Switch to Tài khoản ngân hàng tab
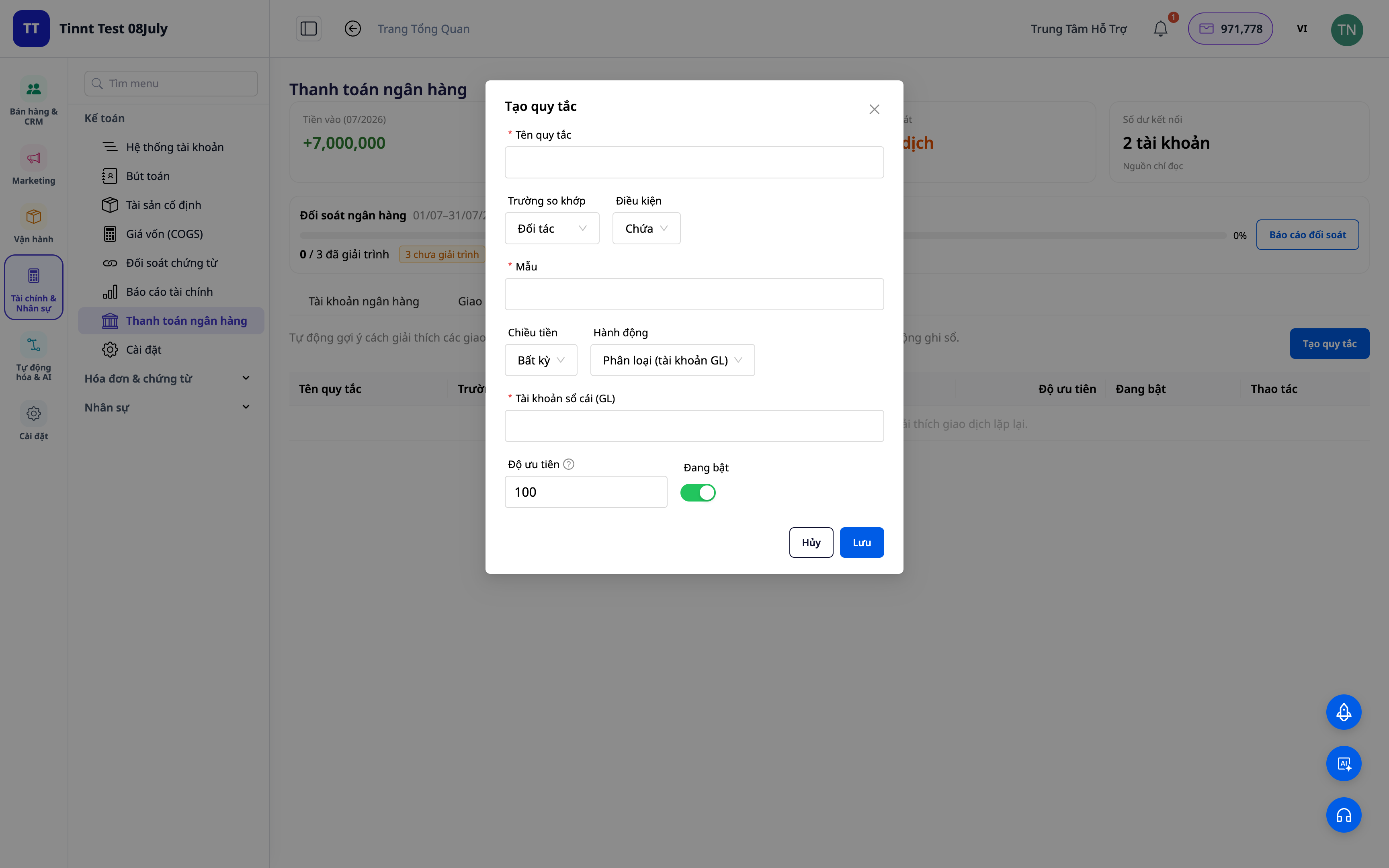 363,301
